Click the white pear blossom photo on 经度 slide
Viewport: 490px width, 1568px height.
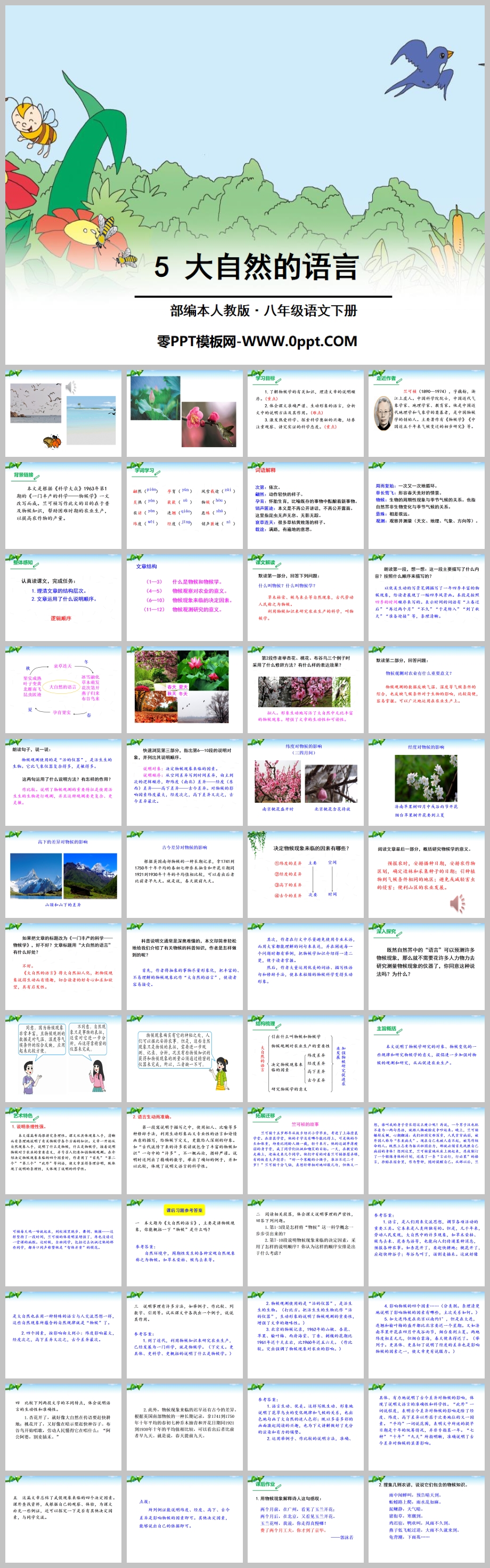(426, 777)
